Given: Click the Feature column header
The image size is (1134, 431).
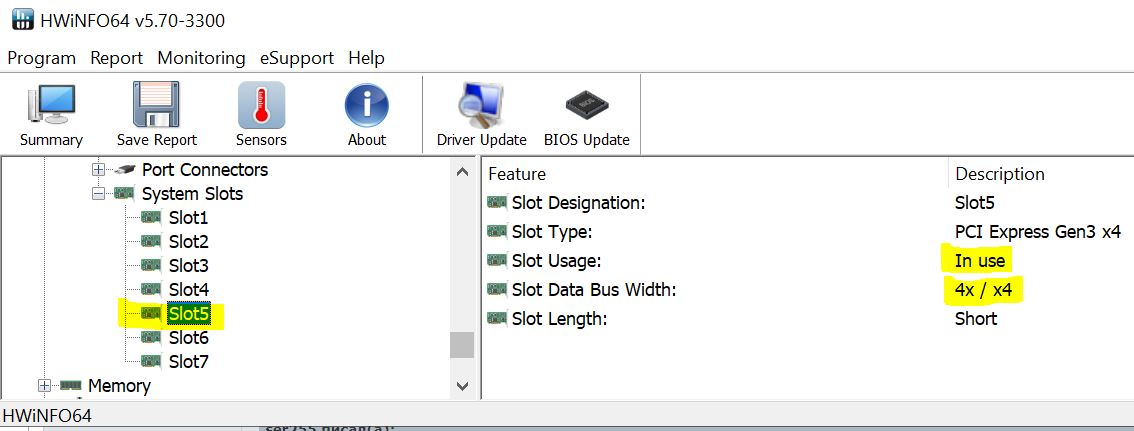Looking at the screenshot, I should click(517, 174).
